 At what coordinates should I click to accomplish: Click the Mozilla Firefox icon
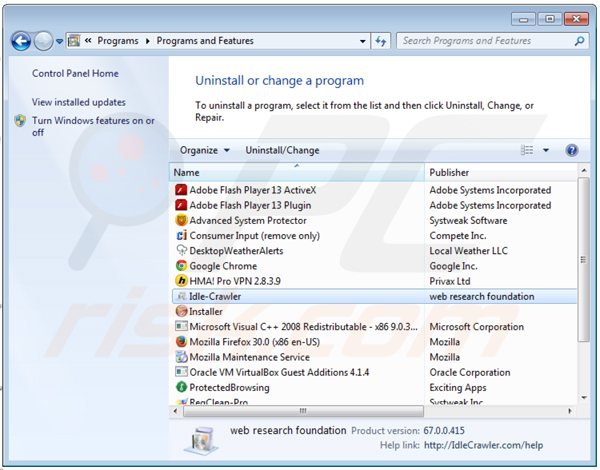(181, 342)
